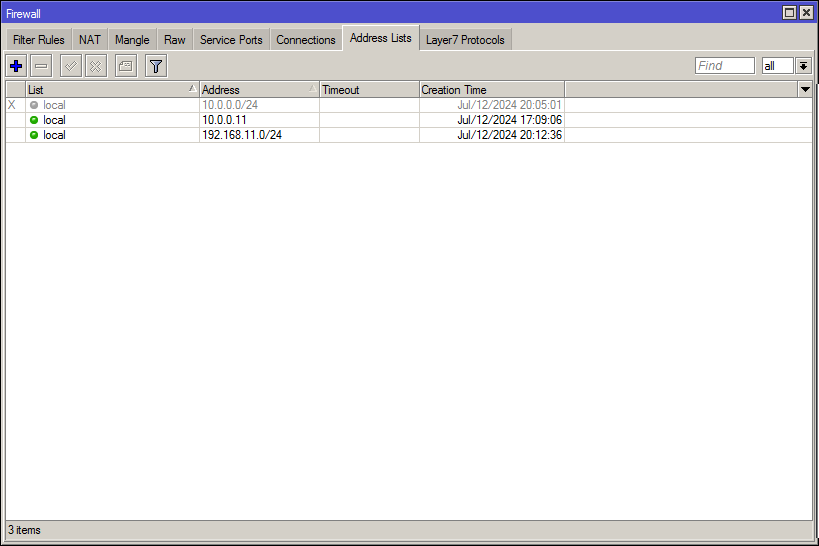The width and height of the screenshot is (819, 546).
Task: Click the Comment toolbar icon
Action: [x=125, y=66]
